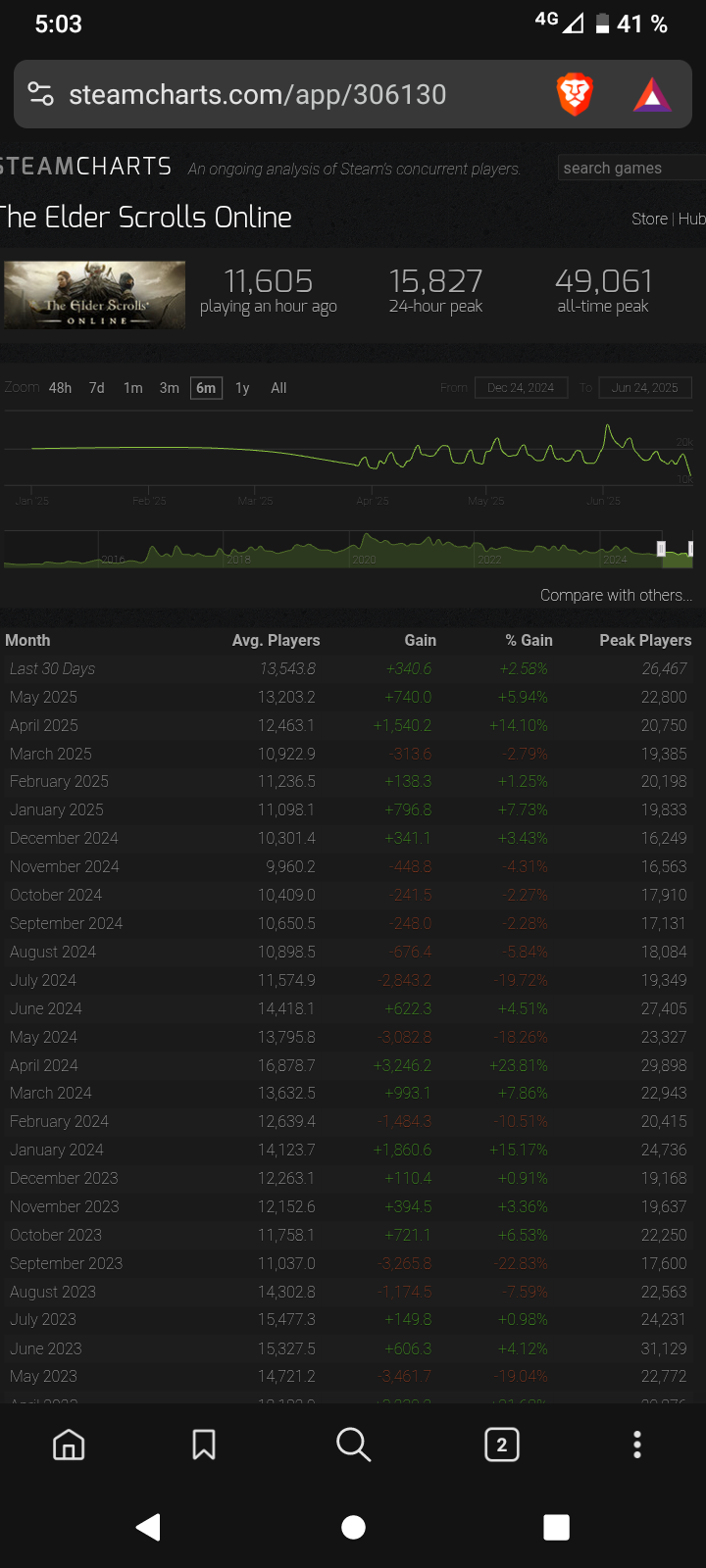Open the STEAMCHARTS site logo

[86, 167]
